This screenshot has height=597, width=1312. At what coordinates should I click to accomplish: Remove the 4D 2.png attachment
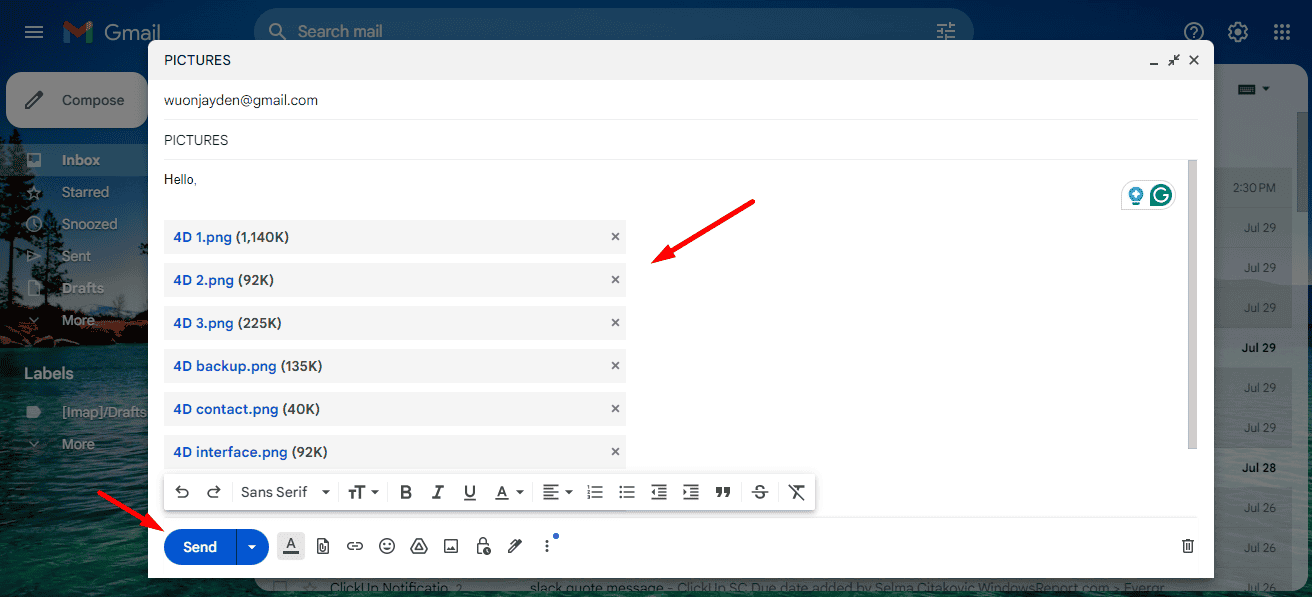615,280
